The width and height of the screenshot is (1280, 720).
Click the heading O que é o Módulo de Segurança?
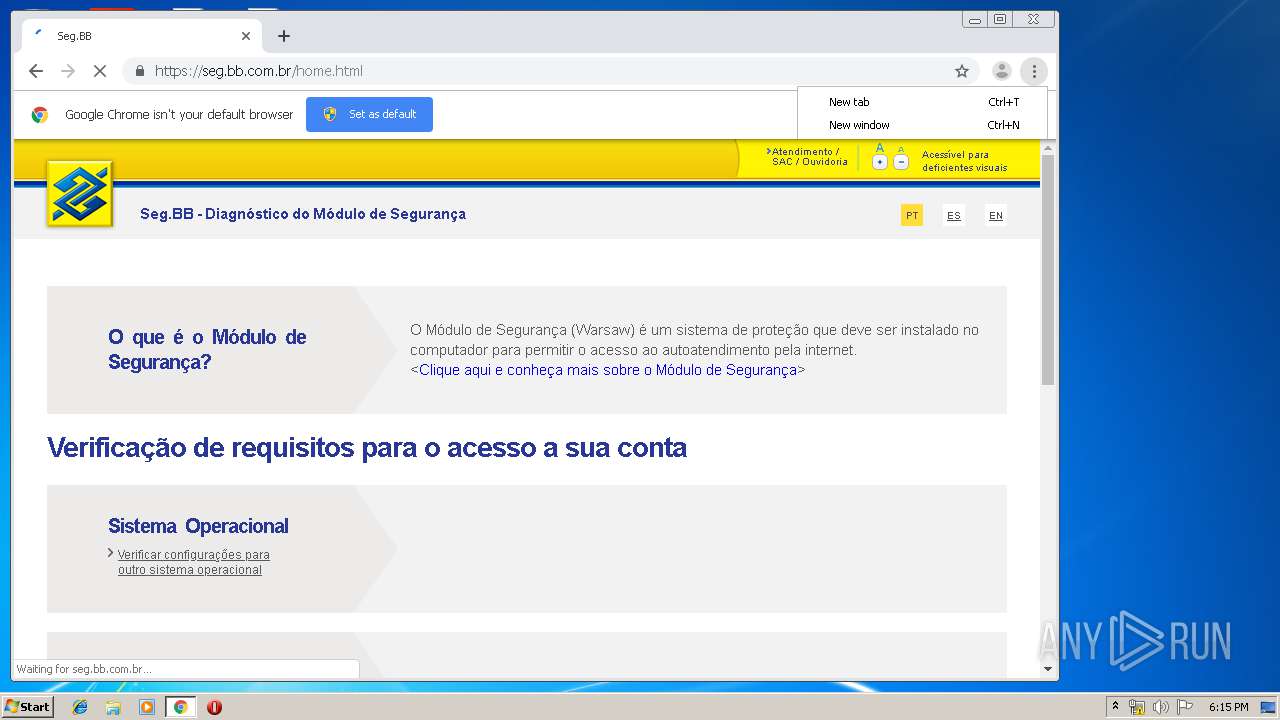(207, 350)
